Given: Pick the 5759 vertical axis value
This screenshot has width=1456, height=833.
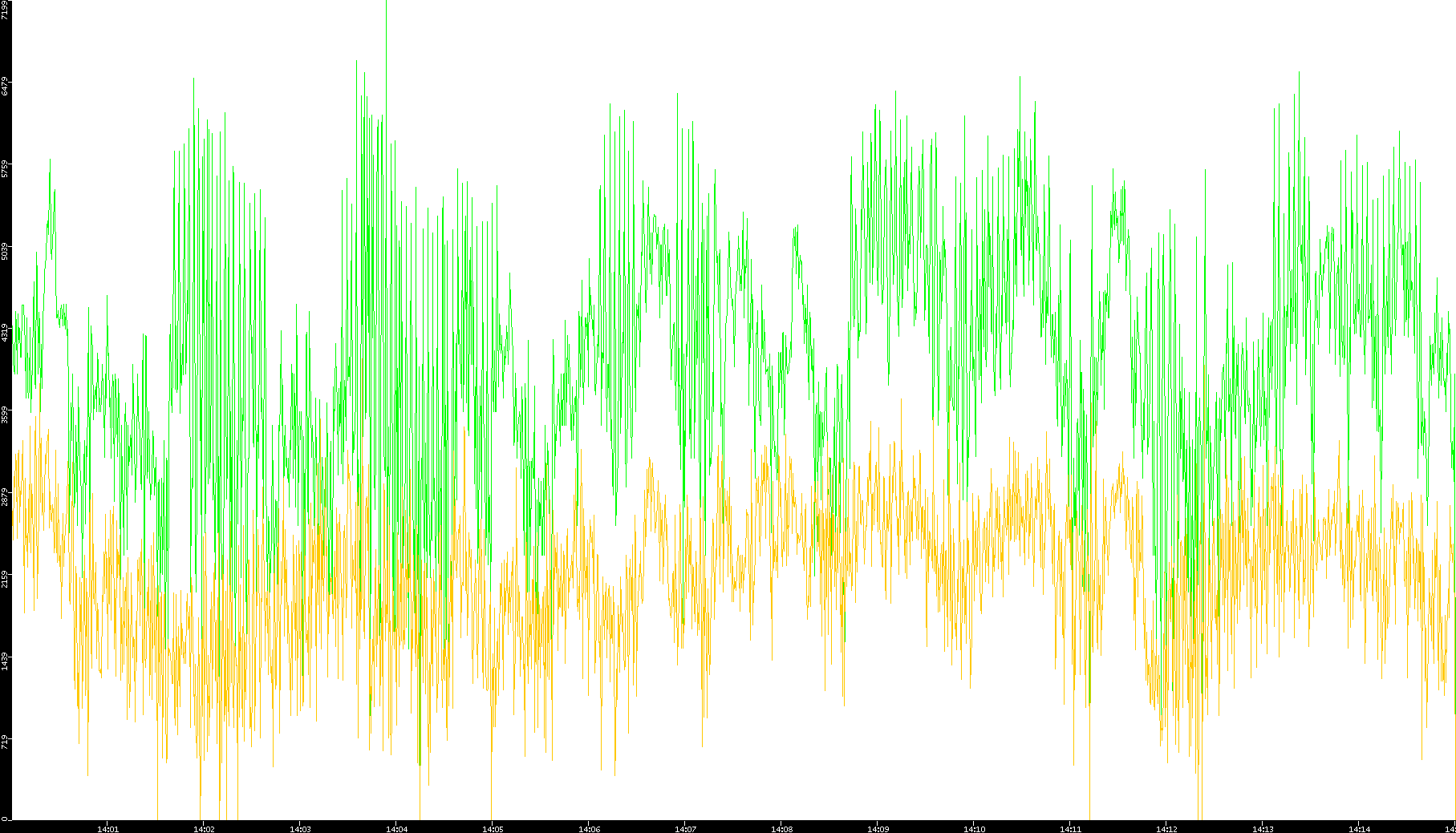Looking at the screenshot, I should pos(5,169).
